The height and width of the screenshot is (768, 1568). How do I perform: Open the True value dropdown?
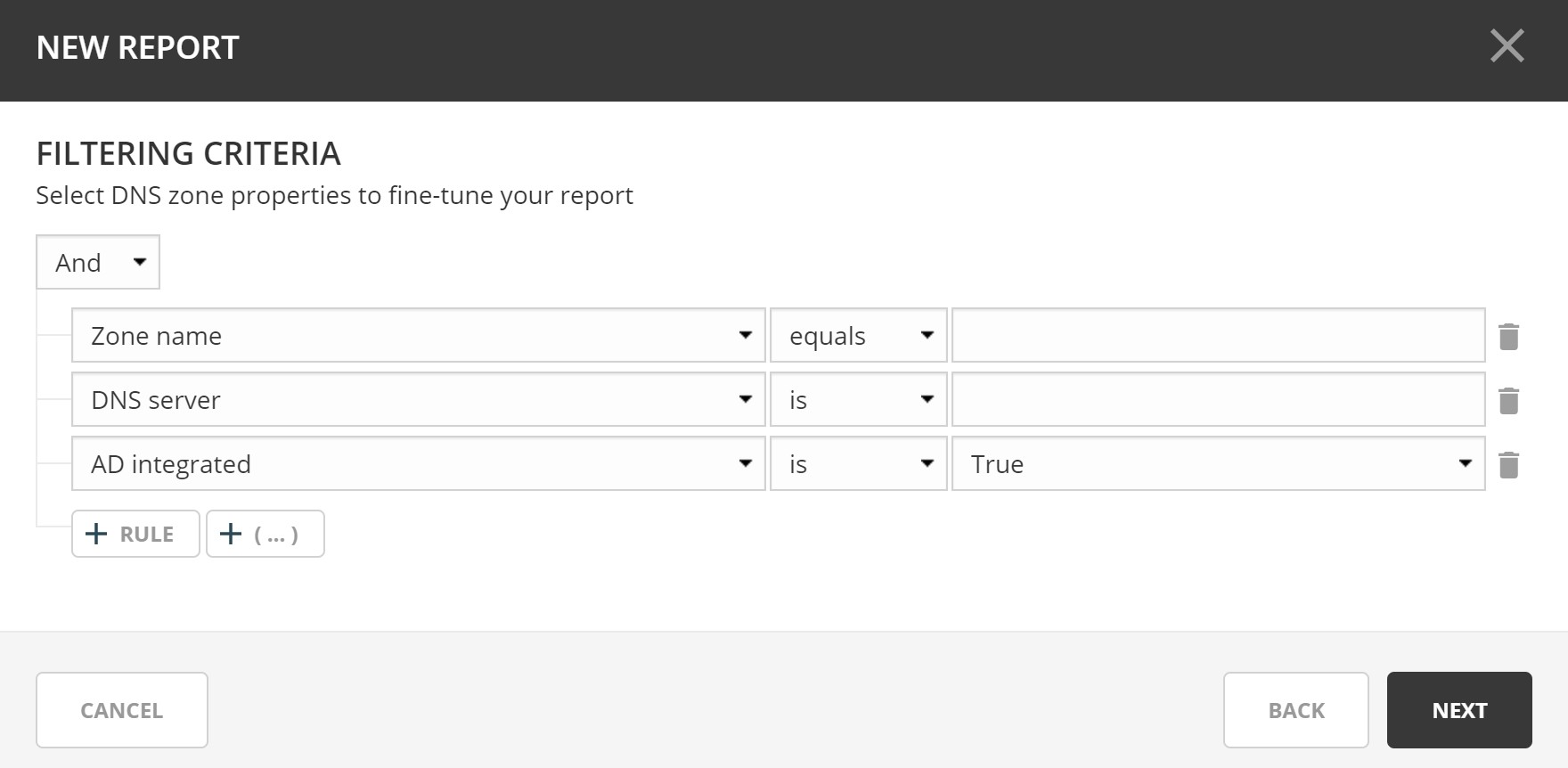click(x=1218, y=464)
